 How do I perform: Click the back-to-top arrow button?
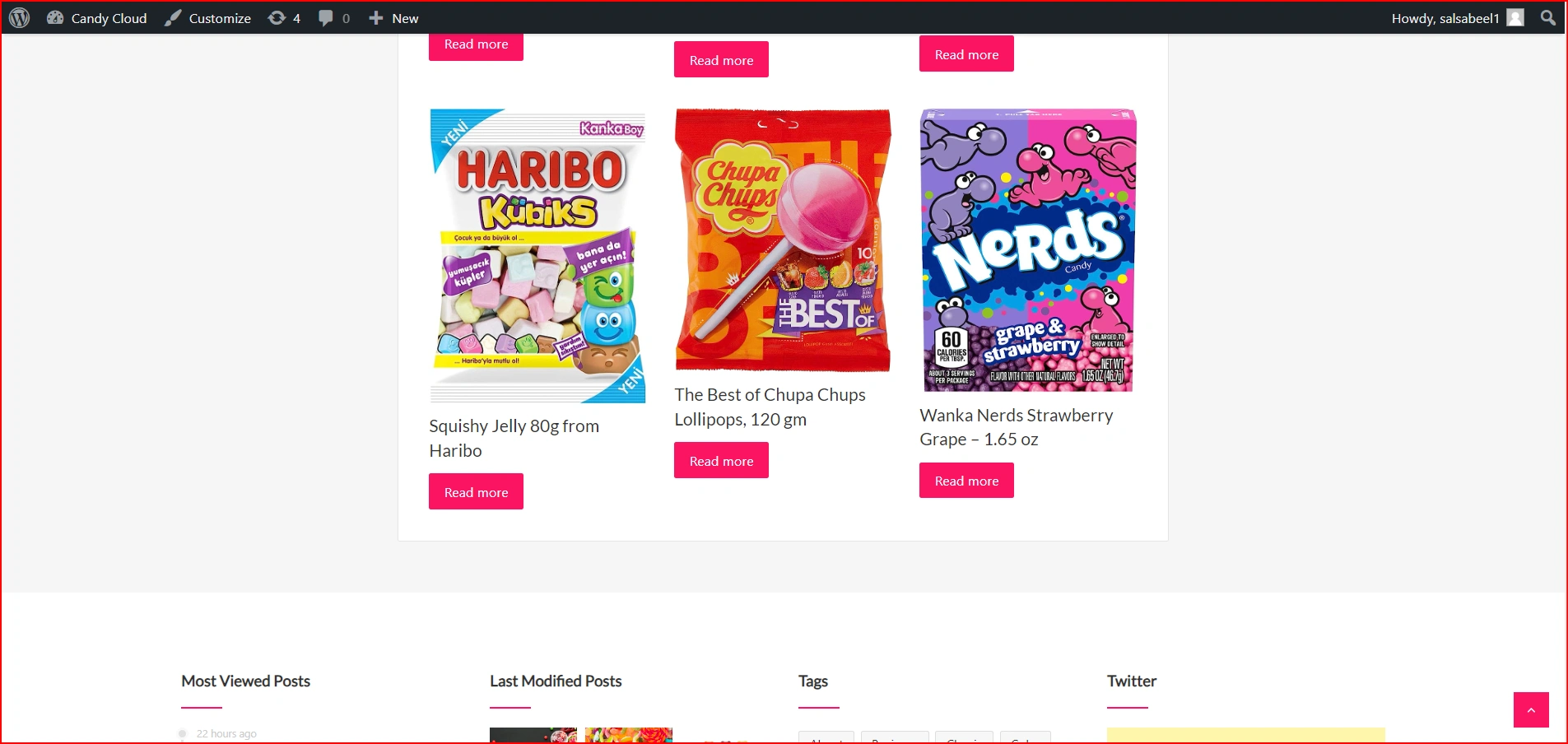pos(1531,709)
